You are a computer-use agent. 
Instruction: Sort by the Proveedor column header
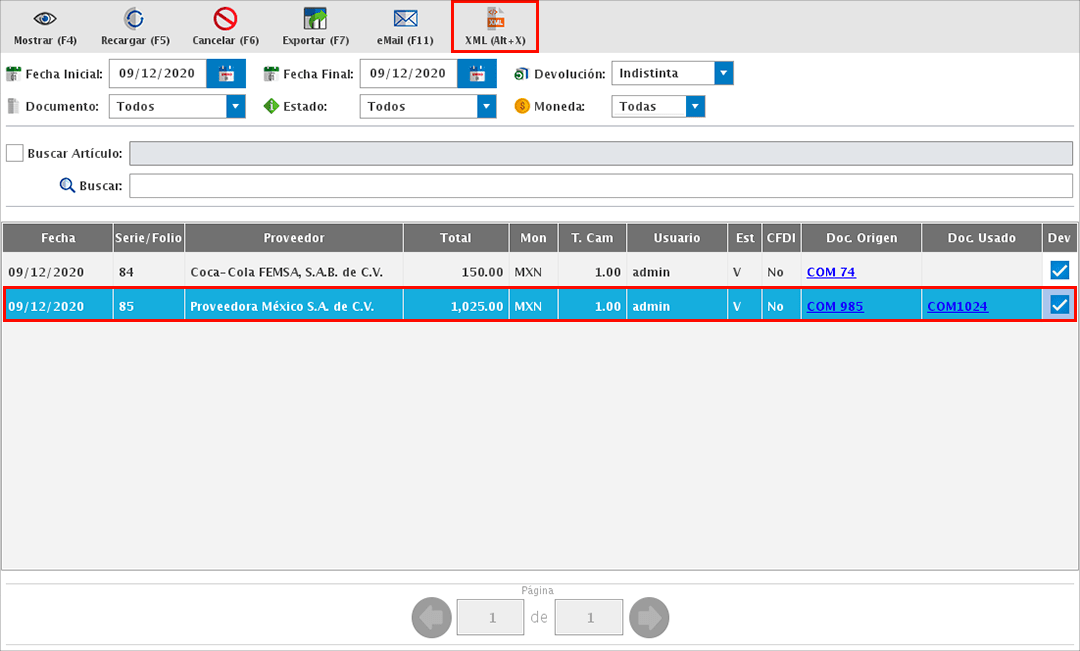click(x=293, y=237)
